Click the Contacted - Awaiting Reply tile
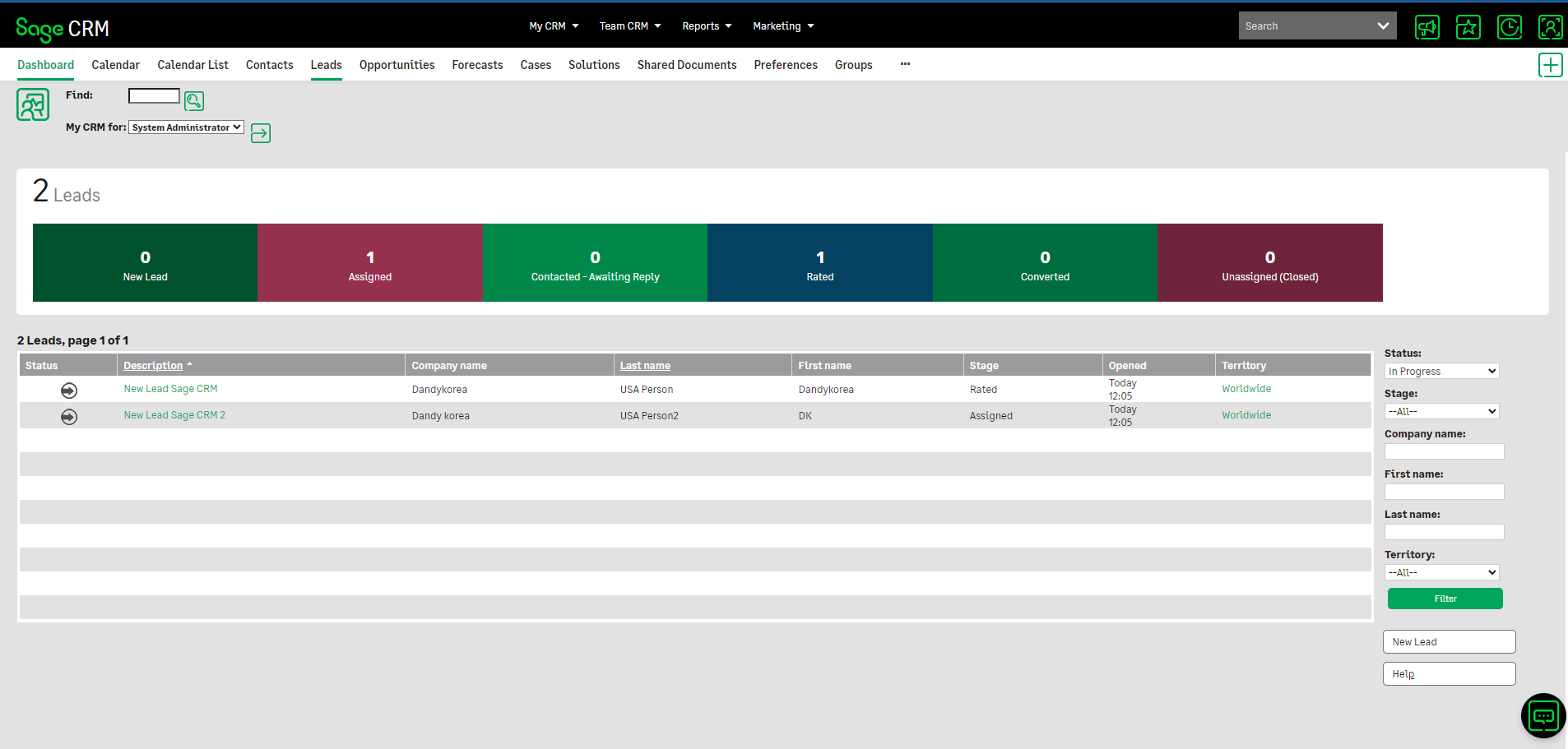 (x=595, y=263)
